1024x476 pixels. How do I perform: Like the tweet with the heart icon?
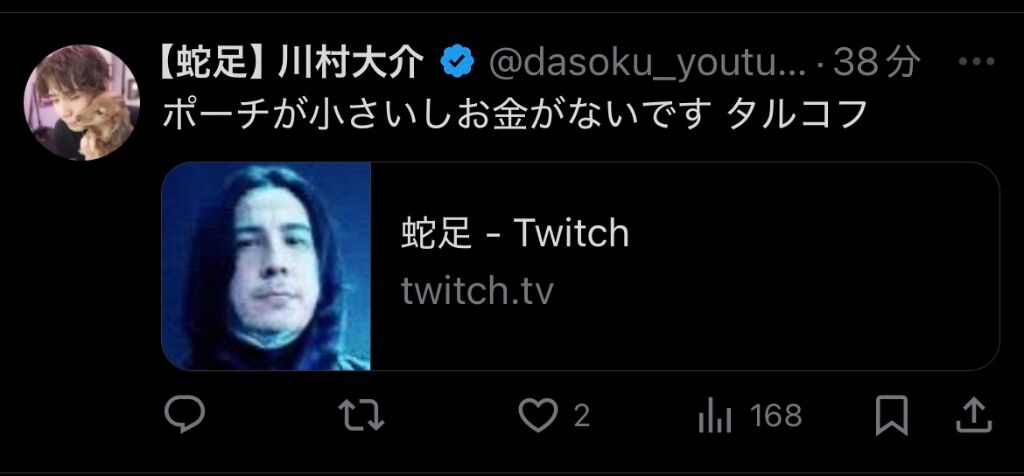(x=537, y=415)
